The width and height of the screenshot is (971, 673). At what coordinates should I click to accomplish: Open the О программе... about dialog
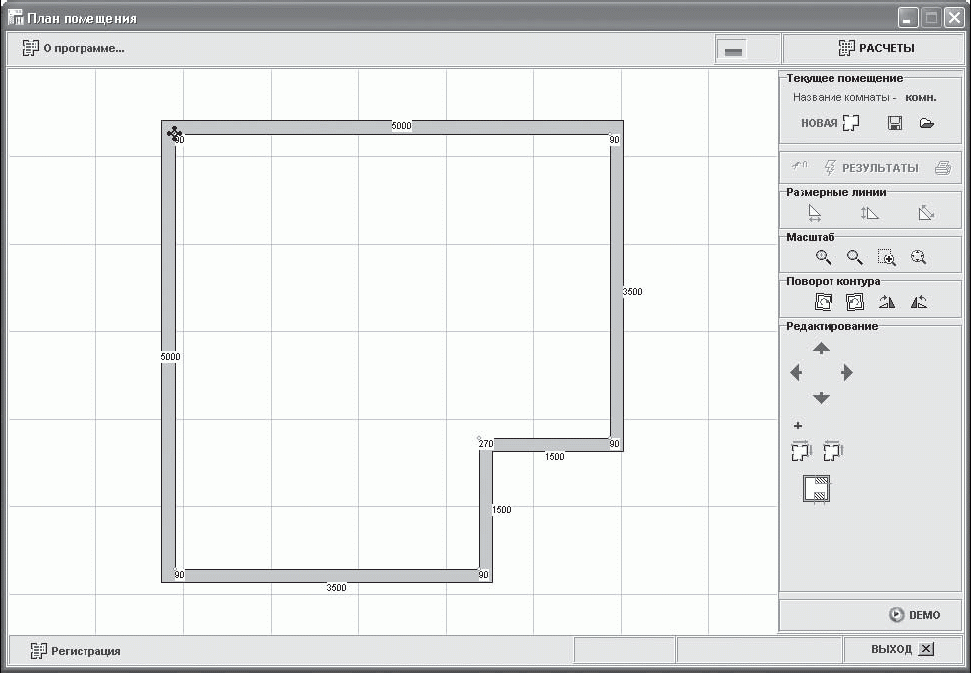[x=73, y=48]
